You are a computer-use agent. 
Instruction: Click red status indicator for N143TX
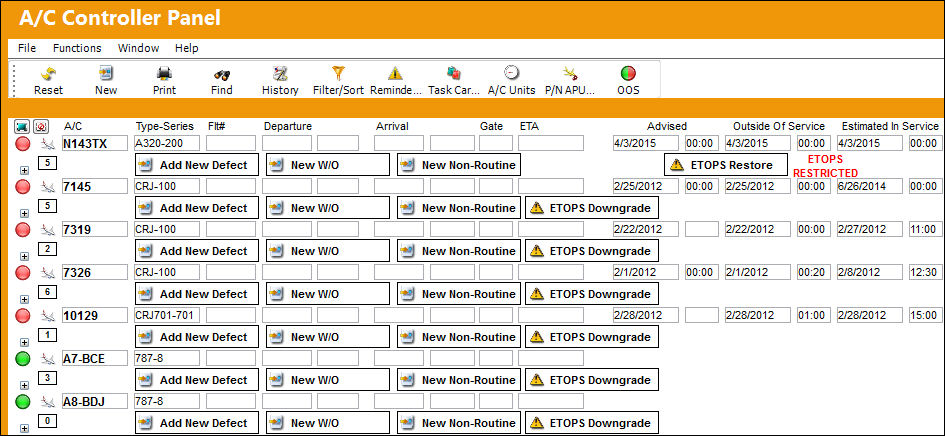[22, 144]
